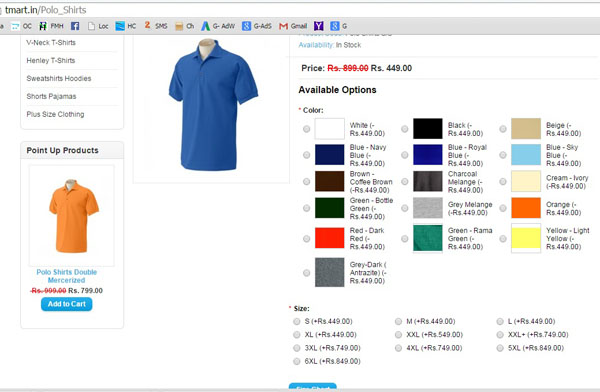Select the Beige color radio button

point(503,129)
